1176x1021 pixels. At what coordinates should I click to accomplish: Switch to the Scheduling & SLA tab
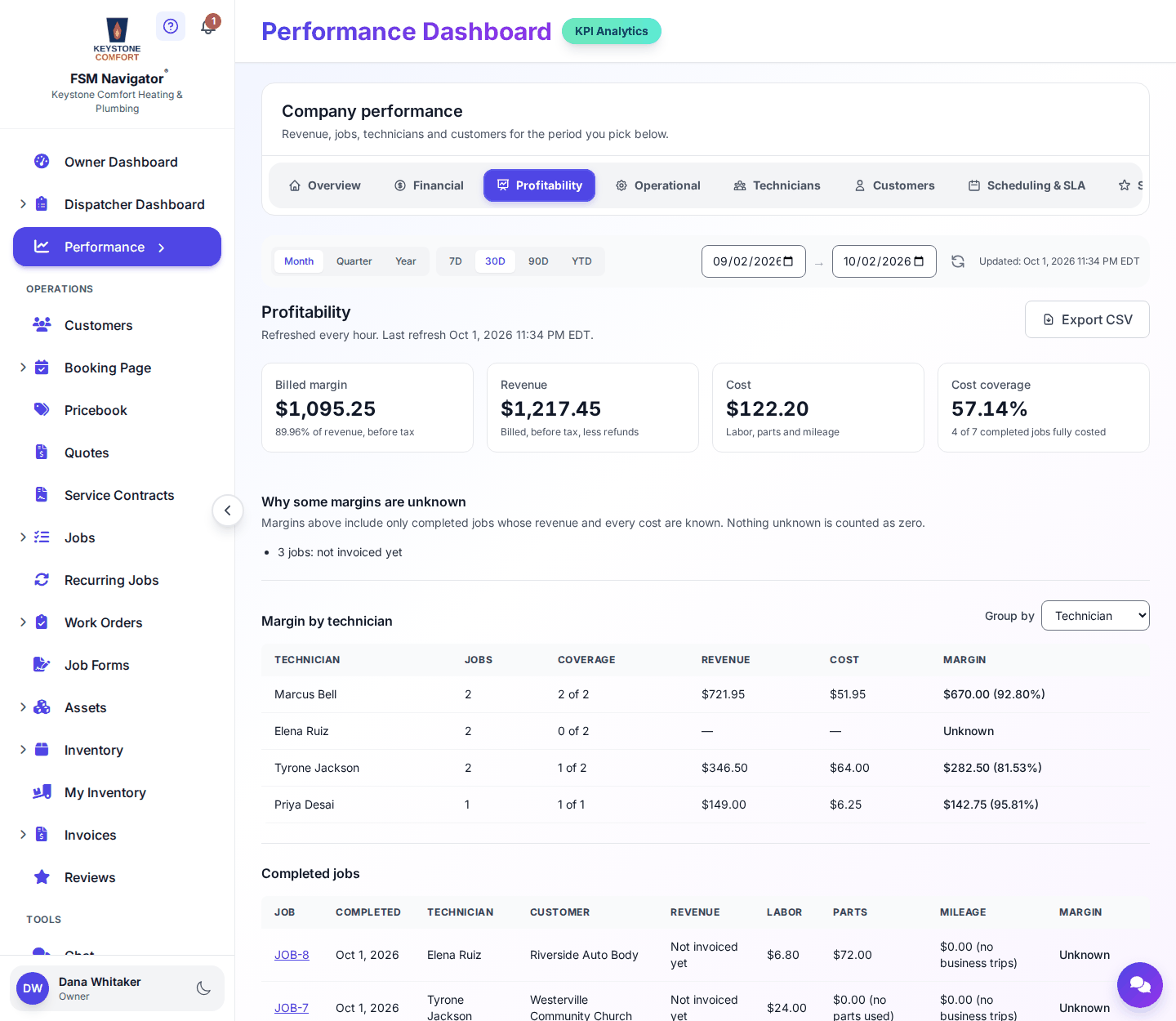1027,185
